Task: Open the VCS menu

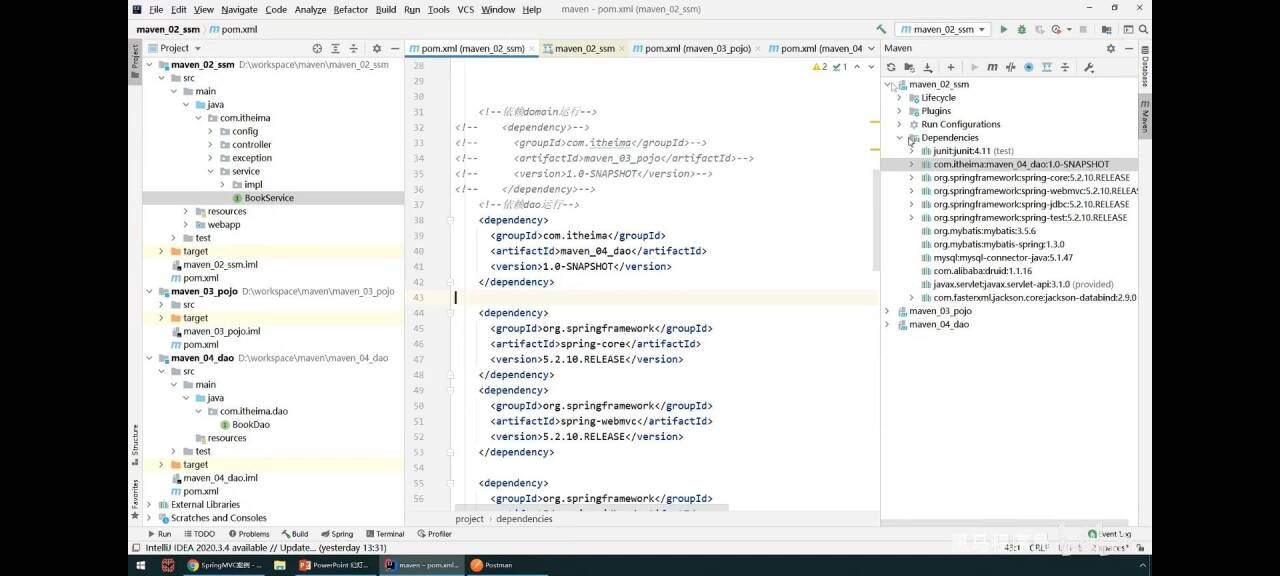Action: coord(465,9)
